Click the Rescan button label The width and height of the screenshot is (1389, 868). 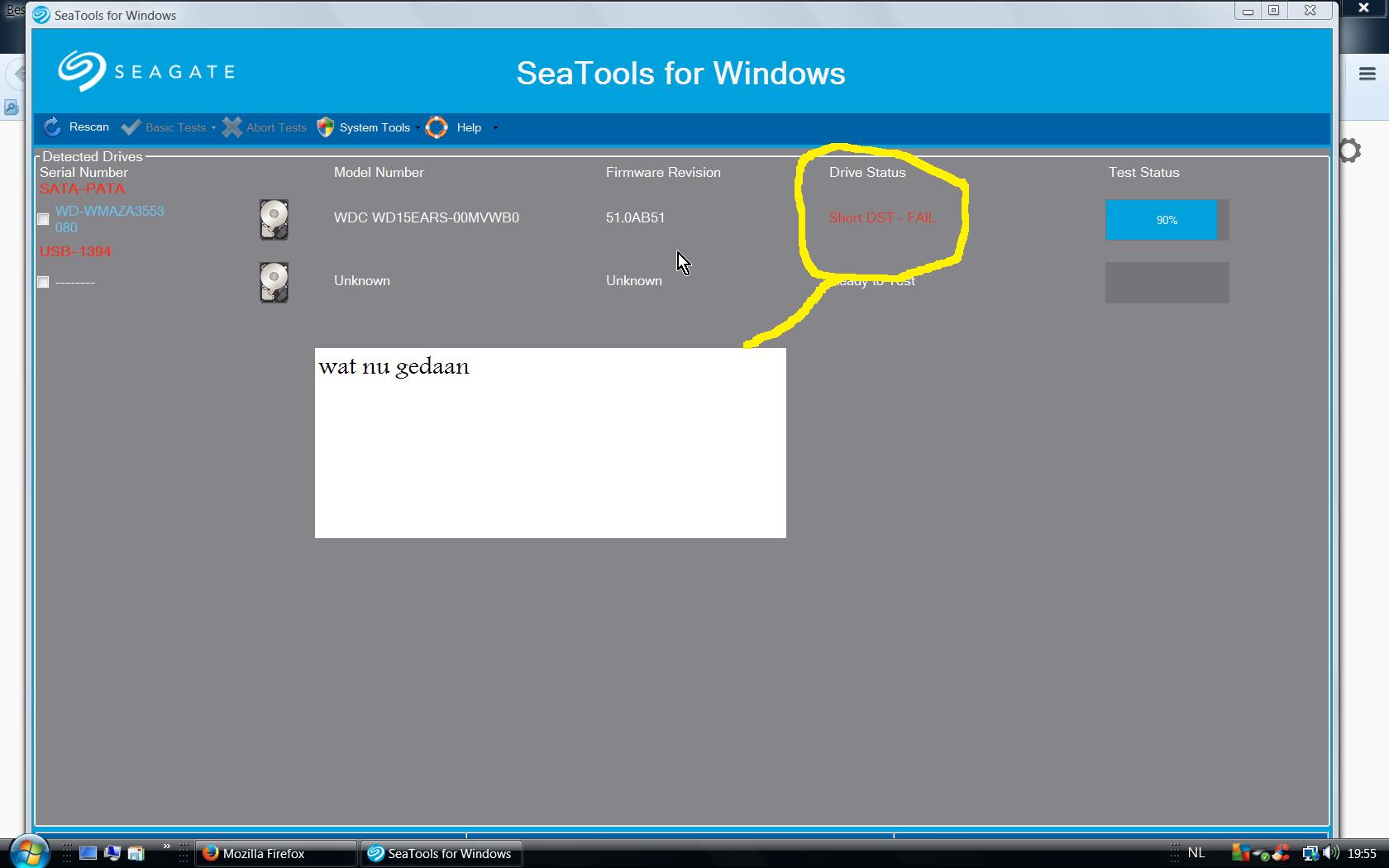[x=89, y=126]
